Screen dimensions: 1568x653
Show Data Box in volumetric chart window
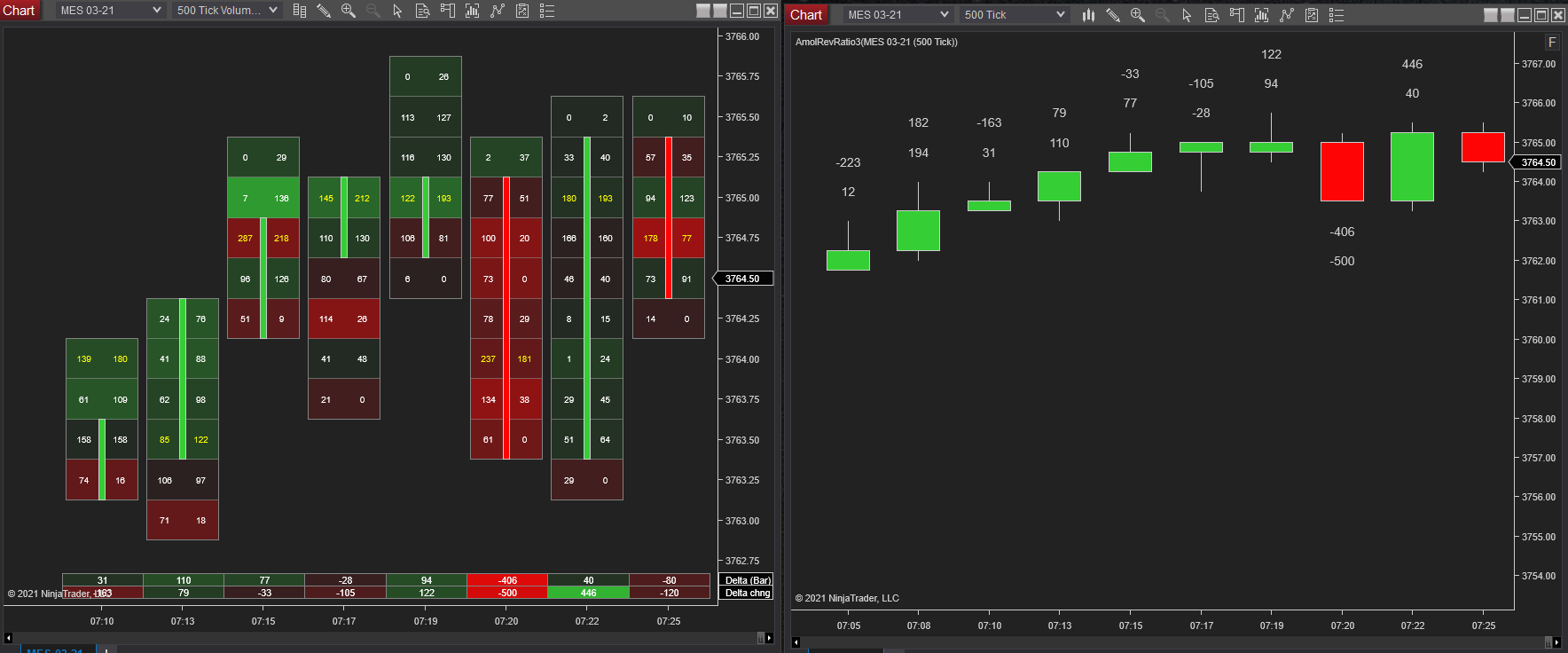(423, 11)
